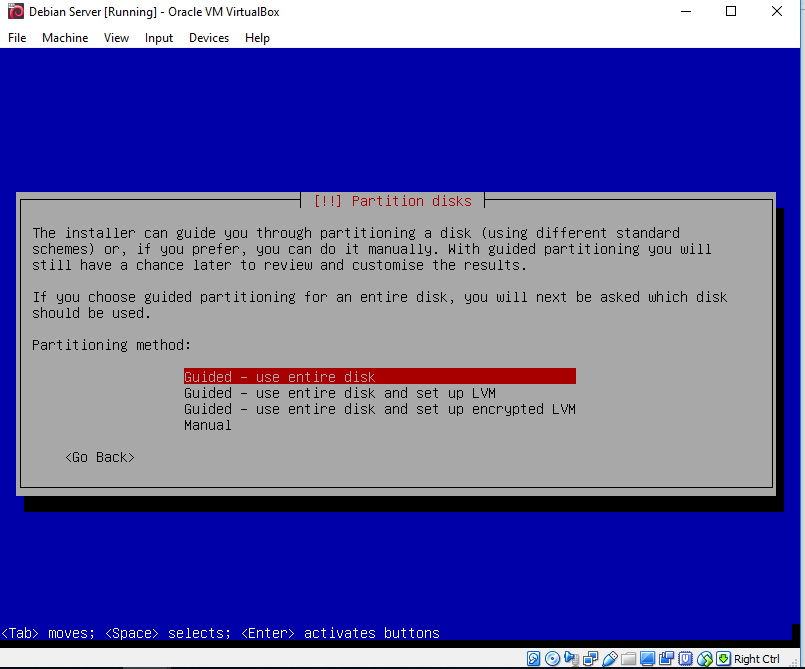Click the keyboard hint line at bottom

(x=221, y=633)
